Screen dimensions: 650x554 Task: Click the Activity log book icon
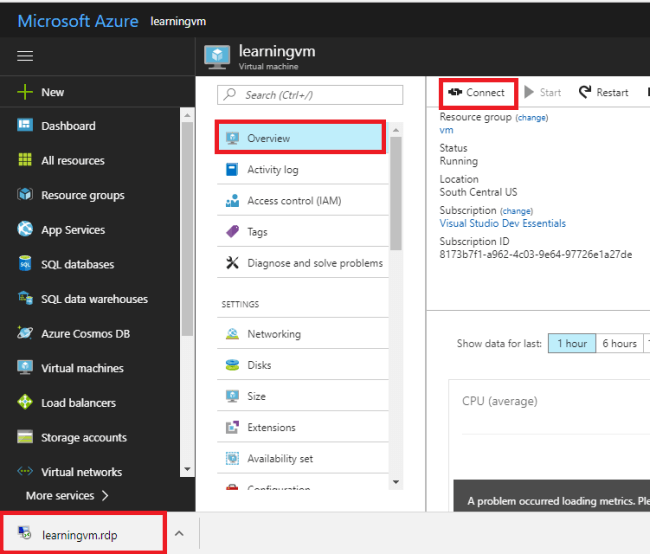232,169
